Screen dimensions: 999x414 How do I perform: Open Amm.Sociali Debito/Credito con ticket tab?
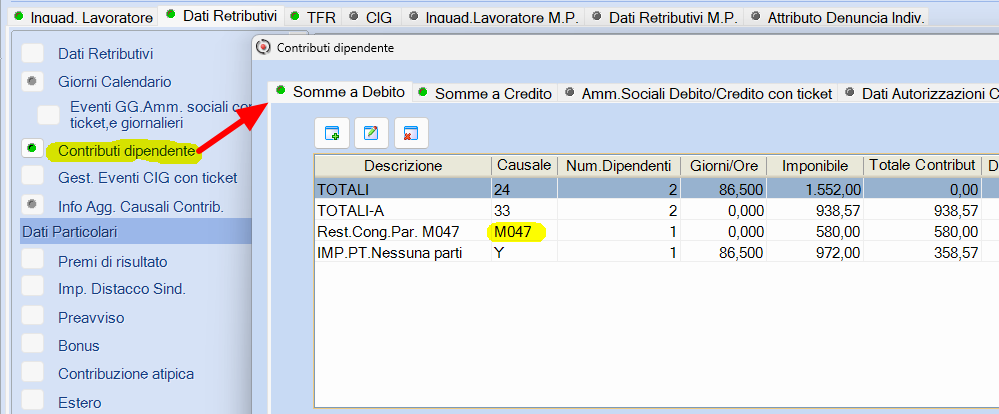click(699, 94)
